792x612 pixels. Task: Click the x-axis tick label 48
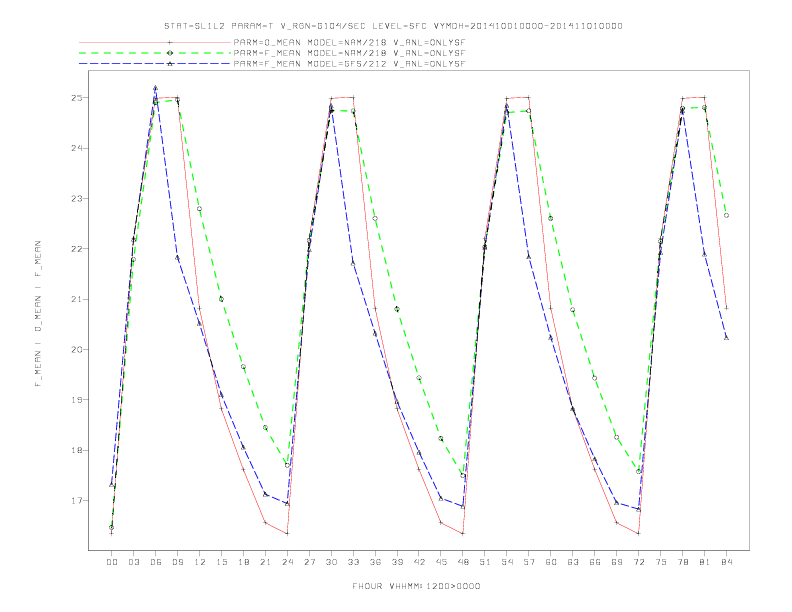[x=463, y=562]
